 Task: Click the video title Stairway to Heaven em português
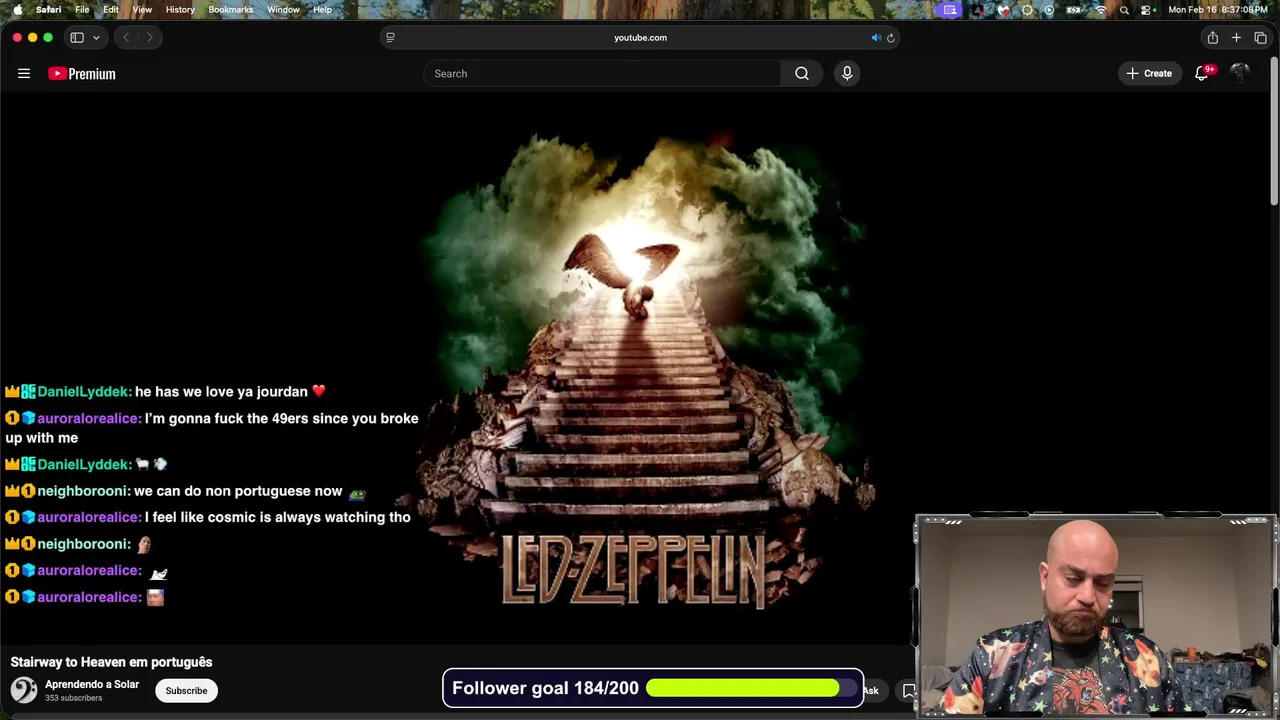[111, 662]
